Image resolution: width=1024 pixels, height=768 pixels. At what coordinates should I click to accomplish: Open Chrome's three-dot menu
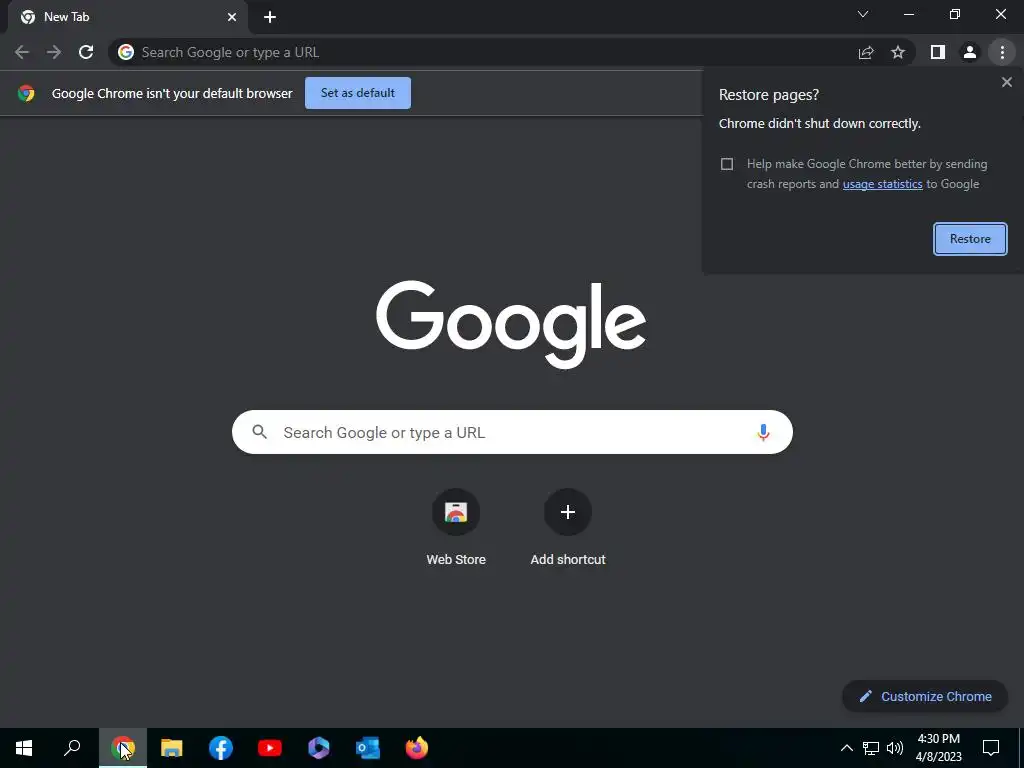point(1002,52)
